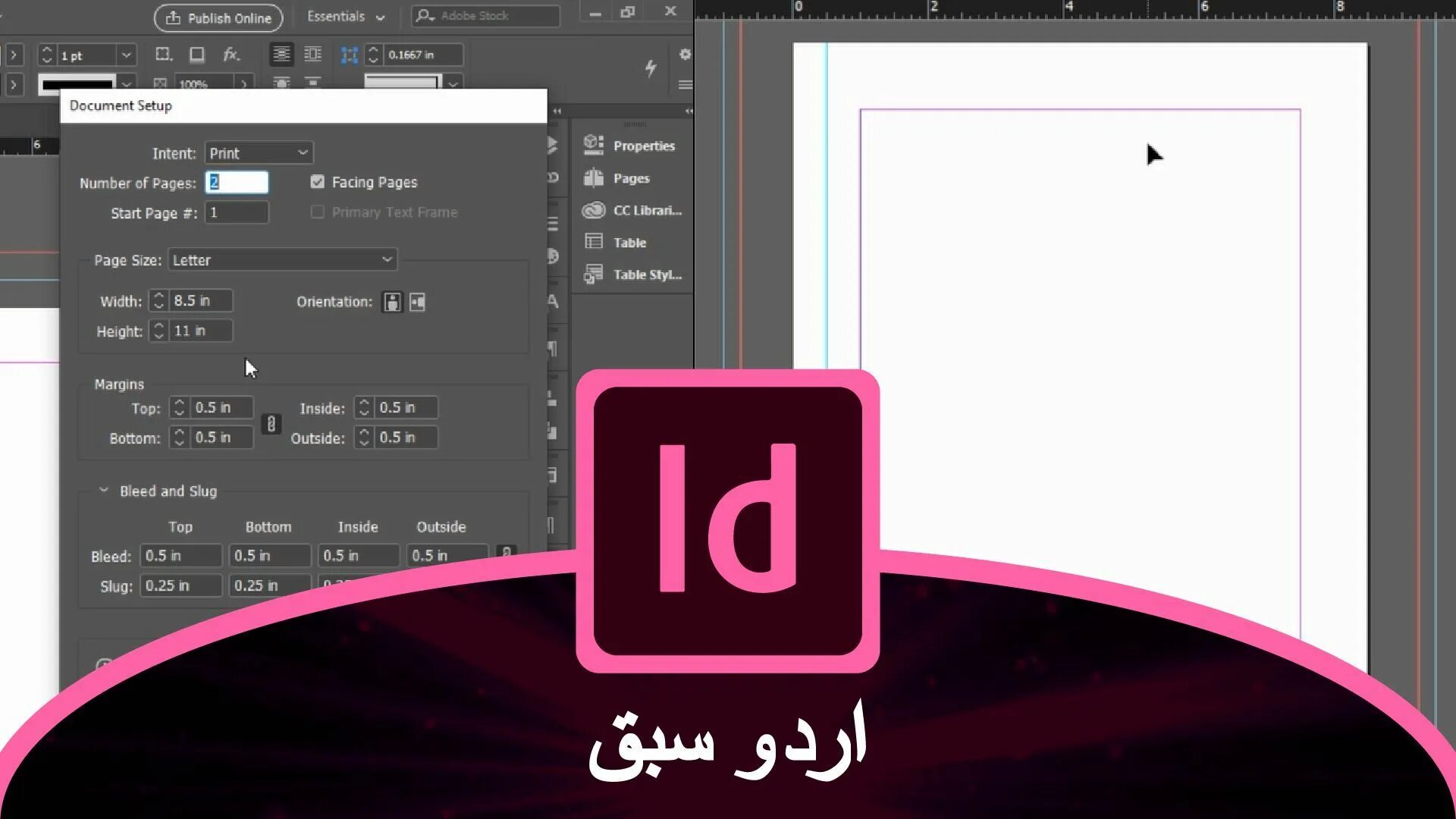Click the Document Setup title bar
This screenshot has width=1456, height=819.
[x=303, y=105]
